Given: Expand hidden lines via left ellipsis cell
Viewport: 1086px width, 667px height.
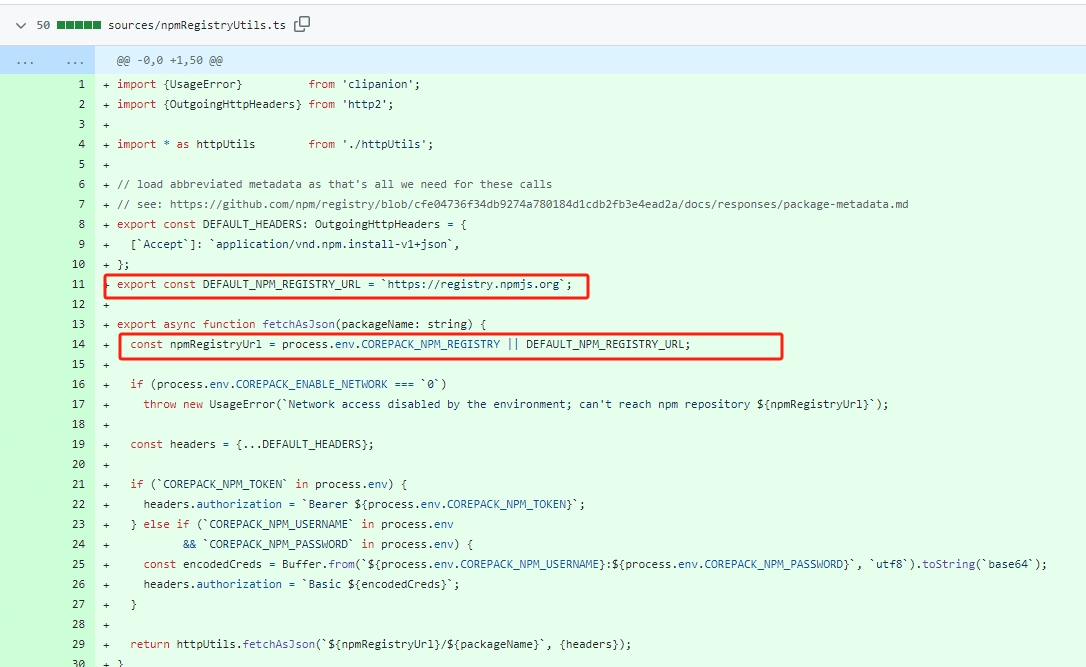Looking at the screenshot, I should [x=24, y=60].
